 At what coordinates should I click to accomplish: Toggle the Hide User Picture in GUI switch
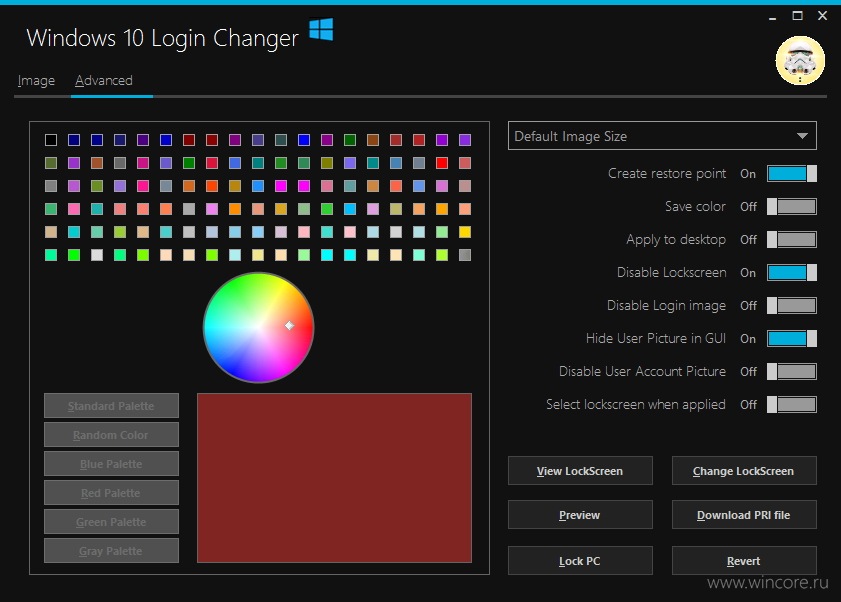click(792, 339)
